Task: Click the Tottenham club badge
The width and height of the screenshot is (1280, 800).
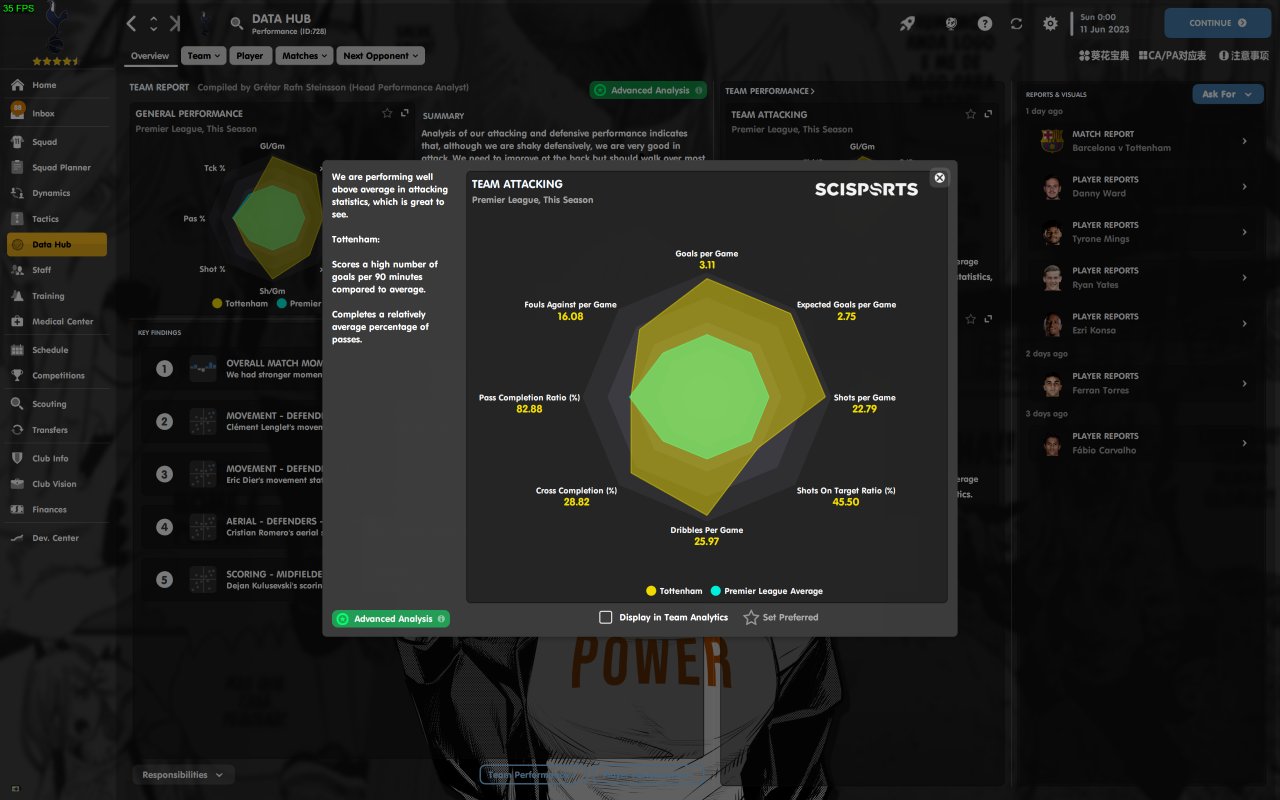Action: [x=56, y=25]
